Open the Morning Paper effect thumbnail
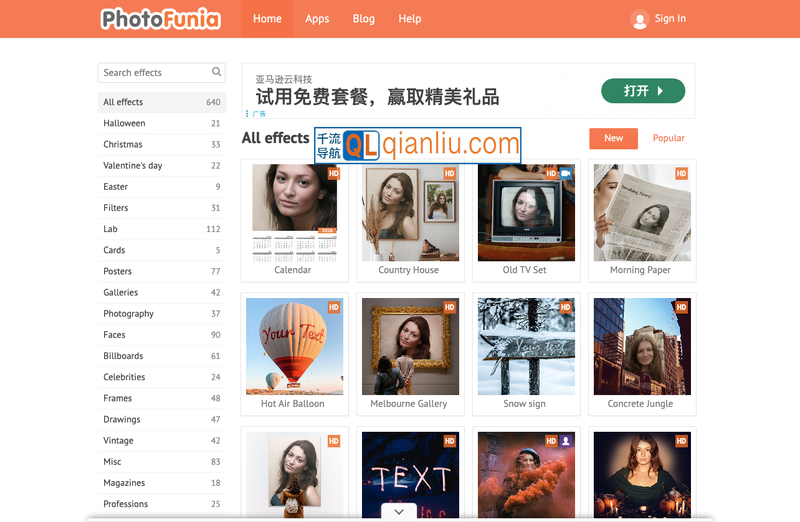The width and height of the screenshot is (800, 522). coord(642,213)
